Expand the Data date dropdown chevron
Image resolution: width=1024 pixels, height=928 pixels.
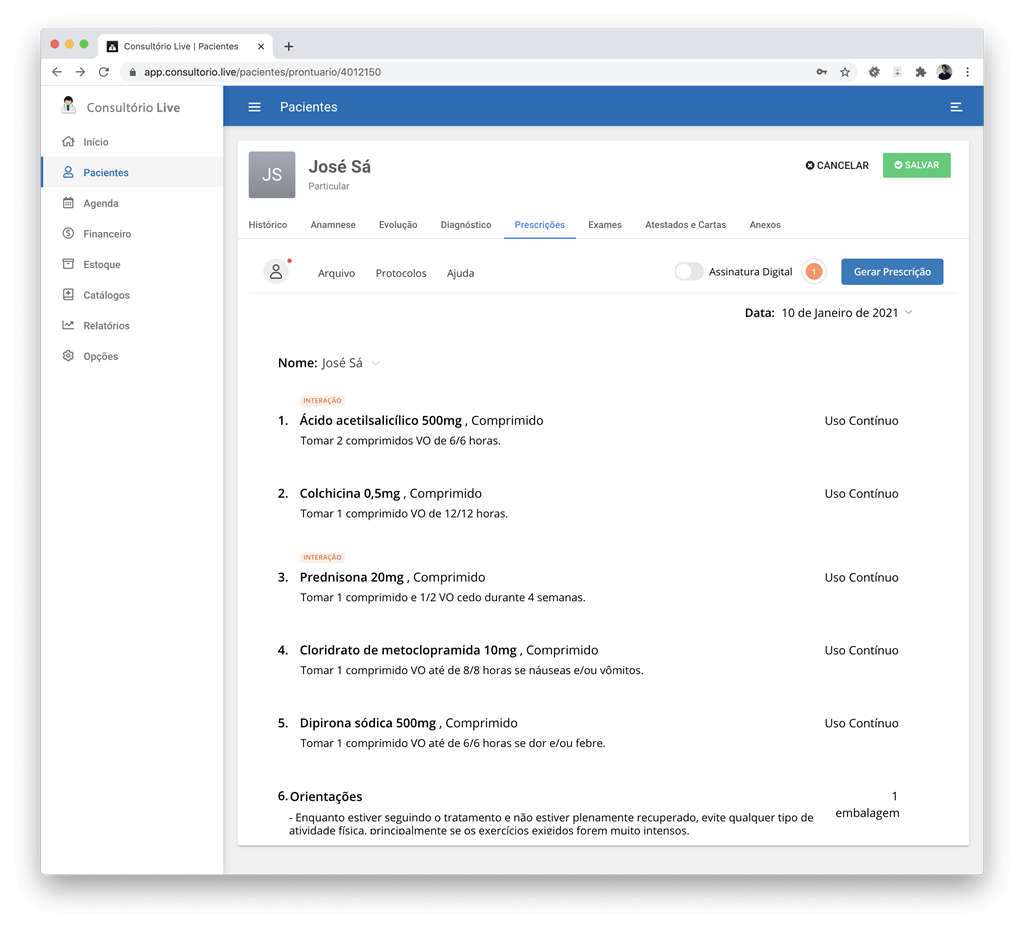point(908,312)
